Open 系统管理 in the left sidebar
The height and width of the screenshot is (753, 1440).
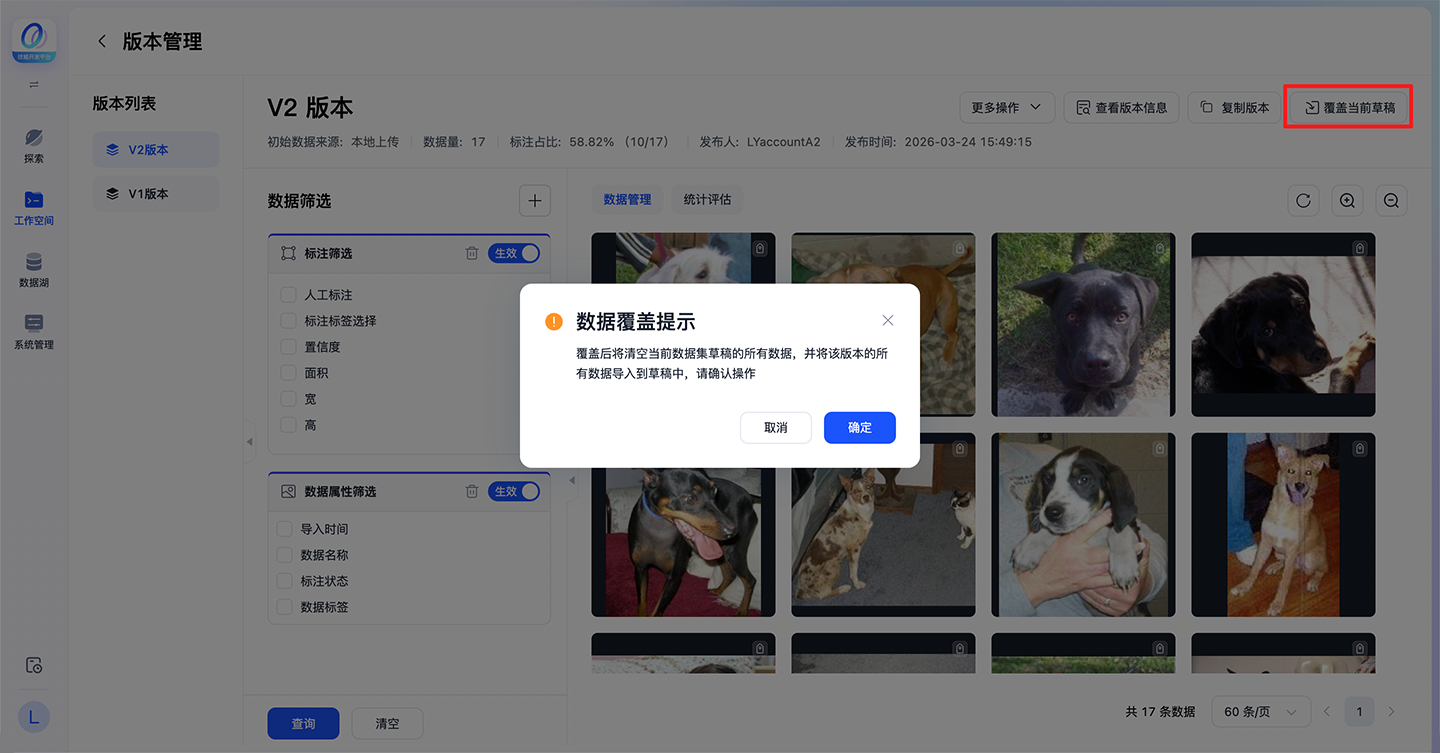pos(34,332)
